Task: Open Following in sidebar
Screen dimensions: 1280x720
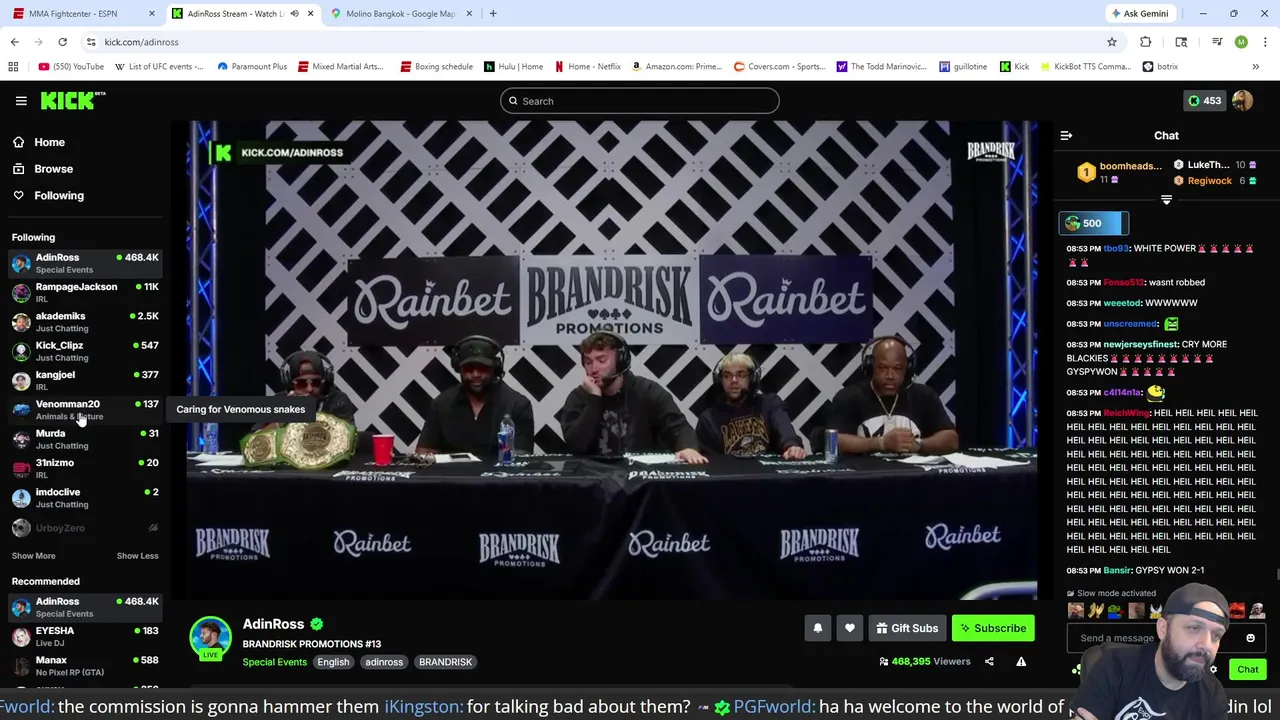Action: (59, 196)
